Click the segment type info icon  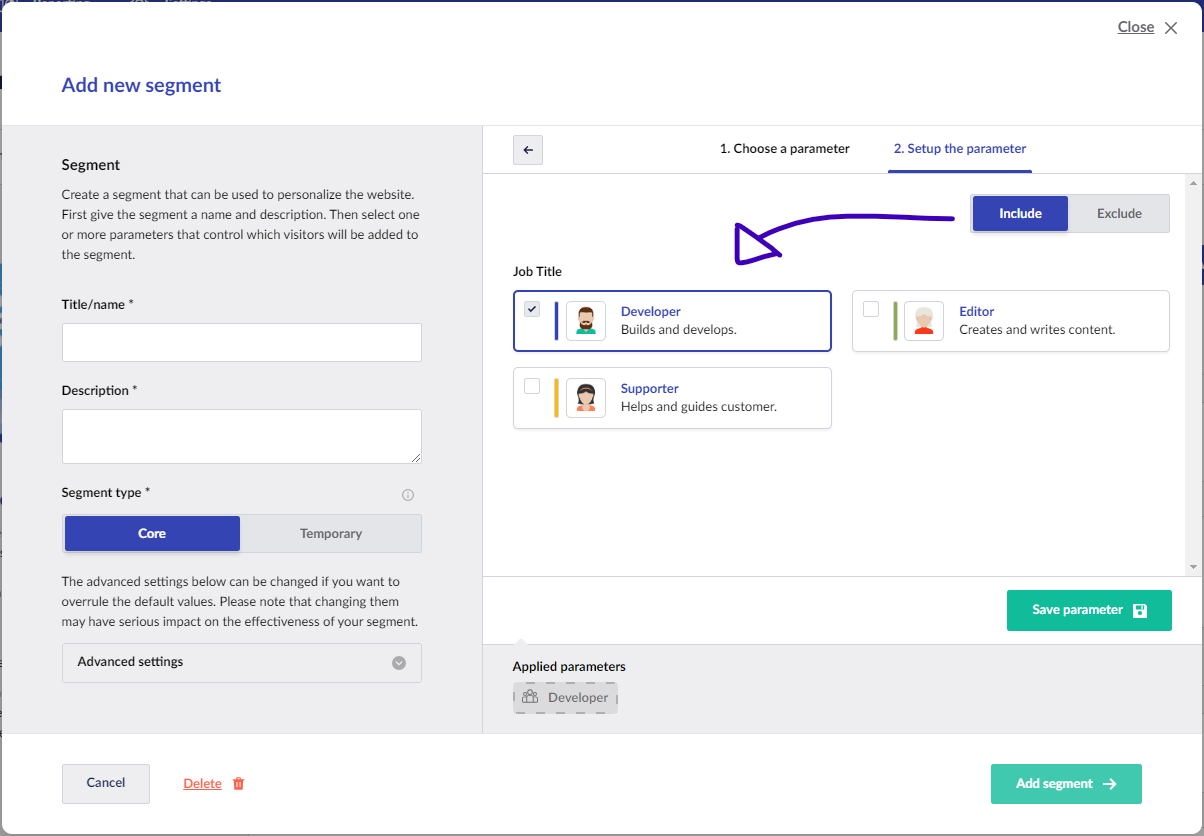point(408,495)
